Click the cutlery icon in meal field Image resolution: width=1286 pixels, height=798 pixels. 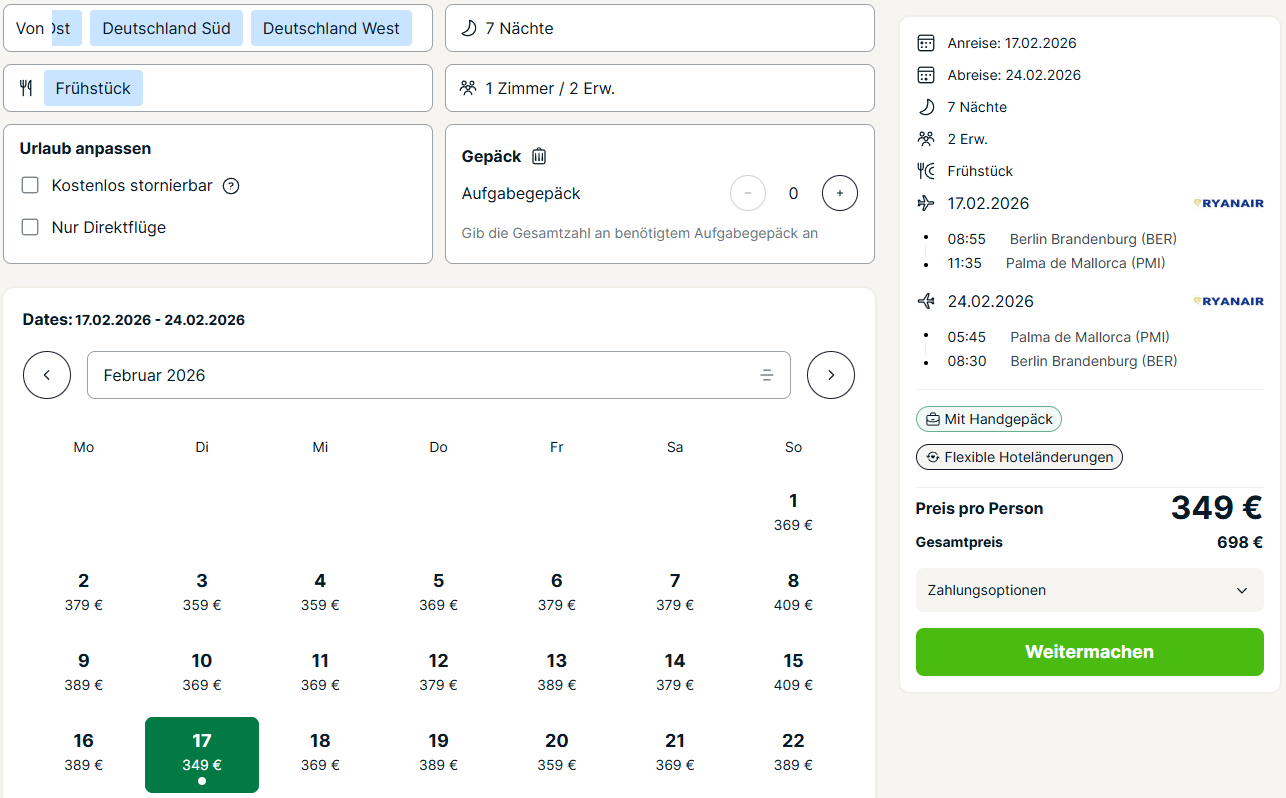[x=26, y=88]
